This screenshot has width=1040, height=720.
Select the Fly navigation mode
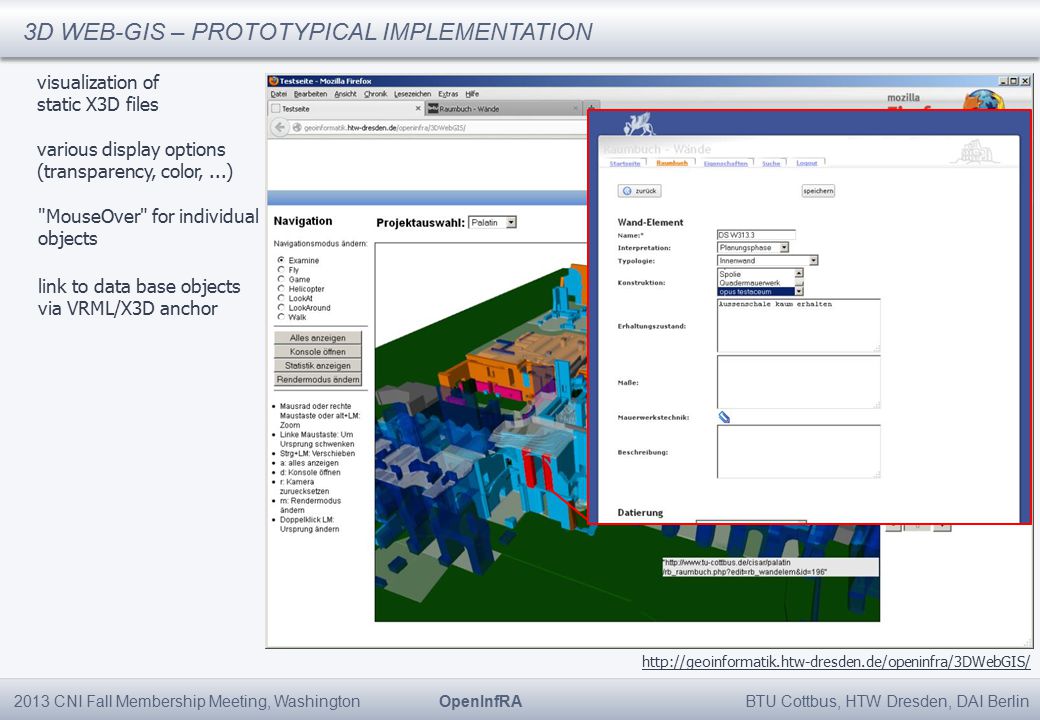pos(281,270)
